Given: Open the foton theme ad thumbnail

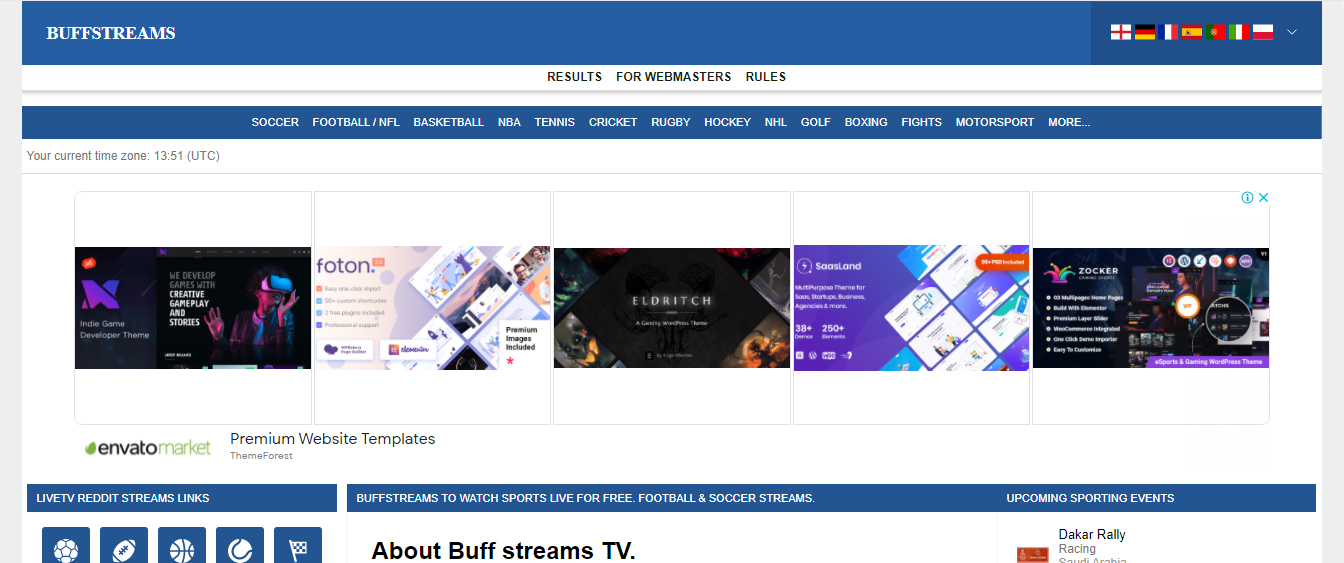Looking at the screenshot, I should (x=432, y=308).
